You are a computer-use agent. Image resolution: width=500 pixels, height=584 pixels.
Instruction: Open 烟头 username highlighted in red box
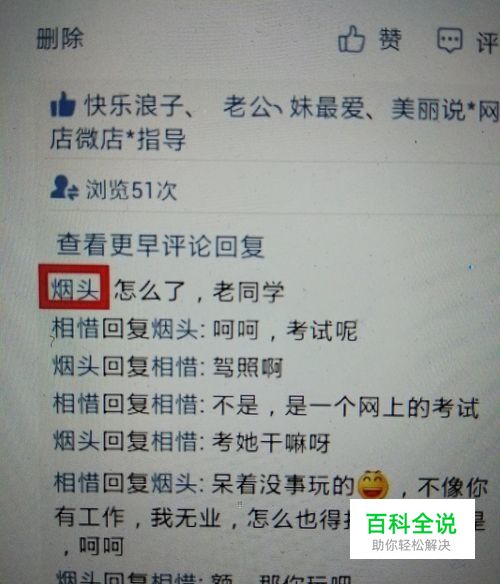tap(75, 289)
